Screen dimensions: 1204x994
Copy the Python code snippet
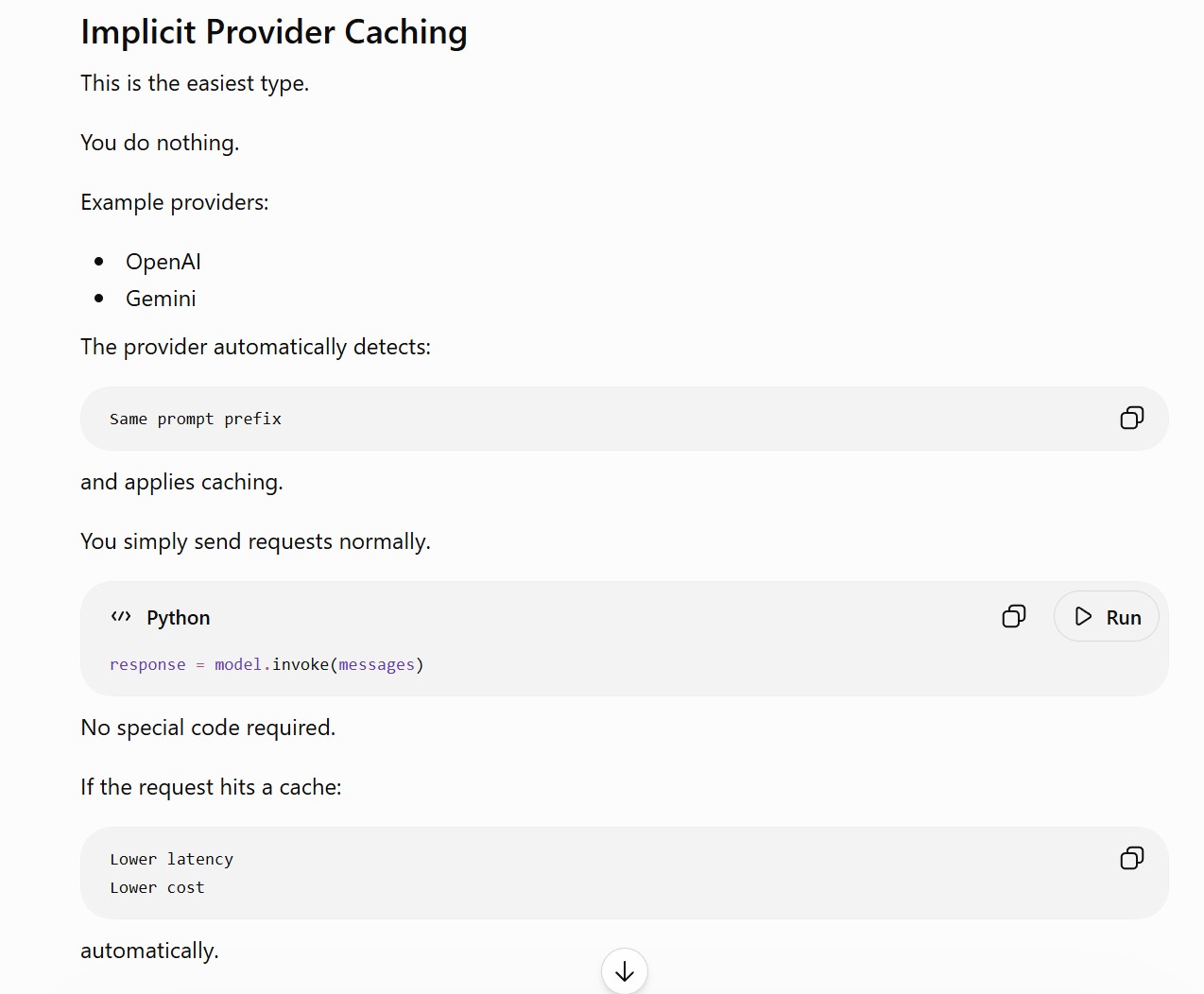[1013, 616]
